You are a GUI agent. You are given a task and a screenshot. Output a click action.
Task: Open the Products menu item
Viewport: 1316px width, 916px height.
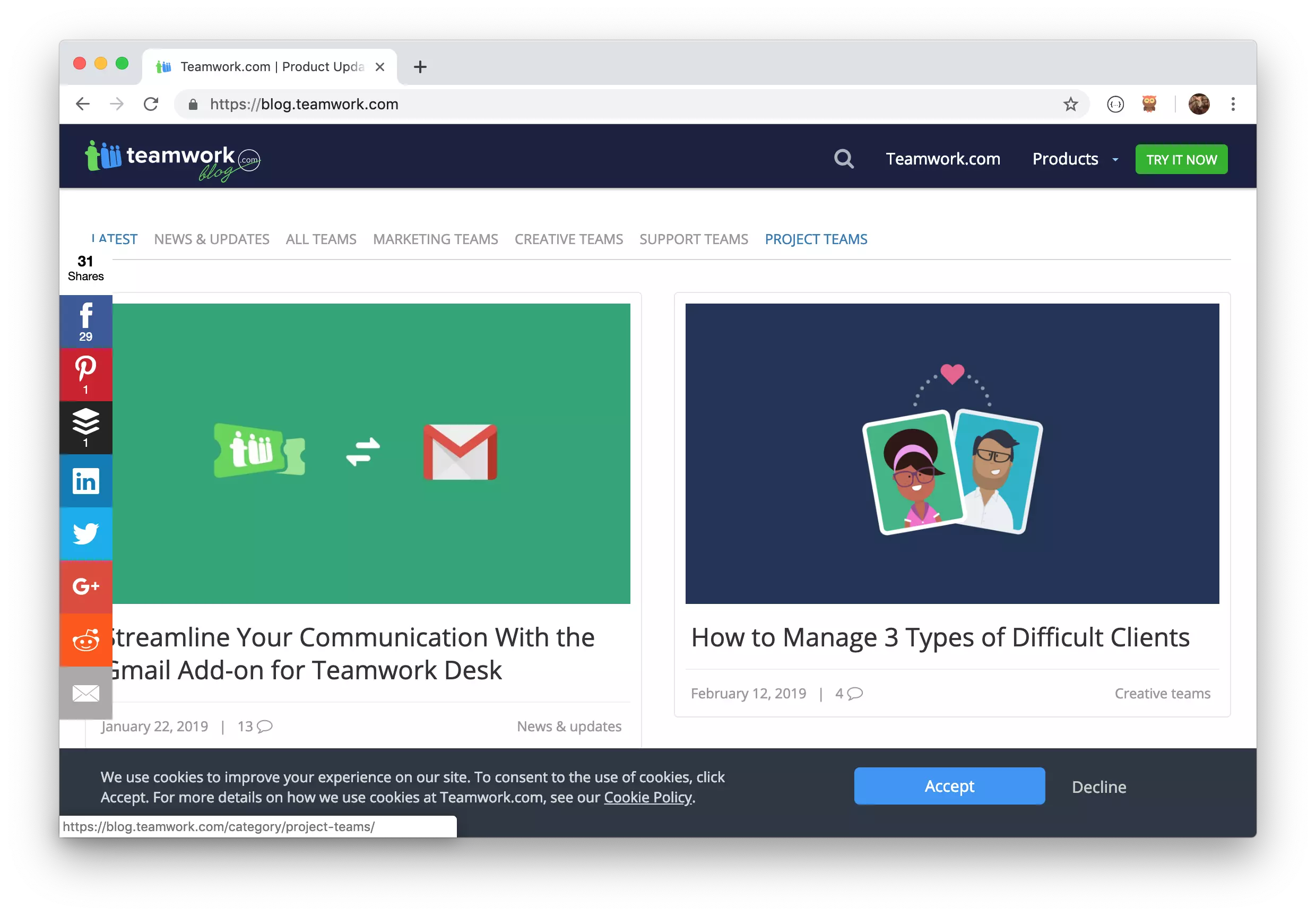1065,159
